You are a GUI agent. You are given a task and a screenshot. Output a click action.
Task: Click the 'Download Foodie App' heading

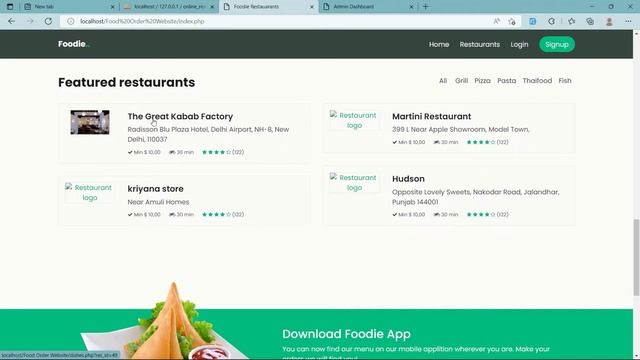tap(346, 334)
